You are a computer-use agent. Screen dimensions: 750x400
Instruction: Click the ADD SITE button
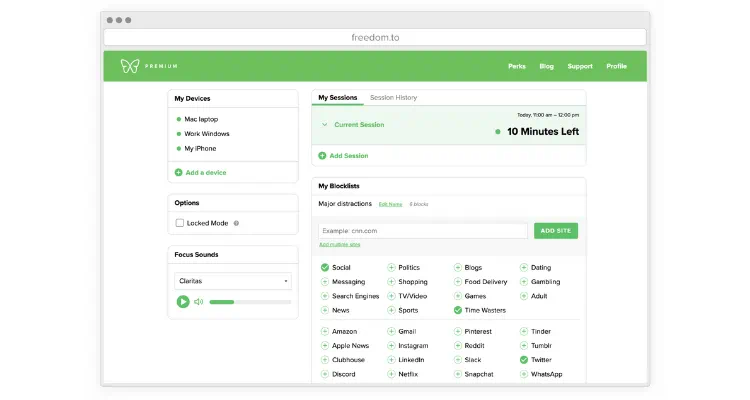556,231
